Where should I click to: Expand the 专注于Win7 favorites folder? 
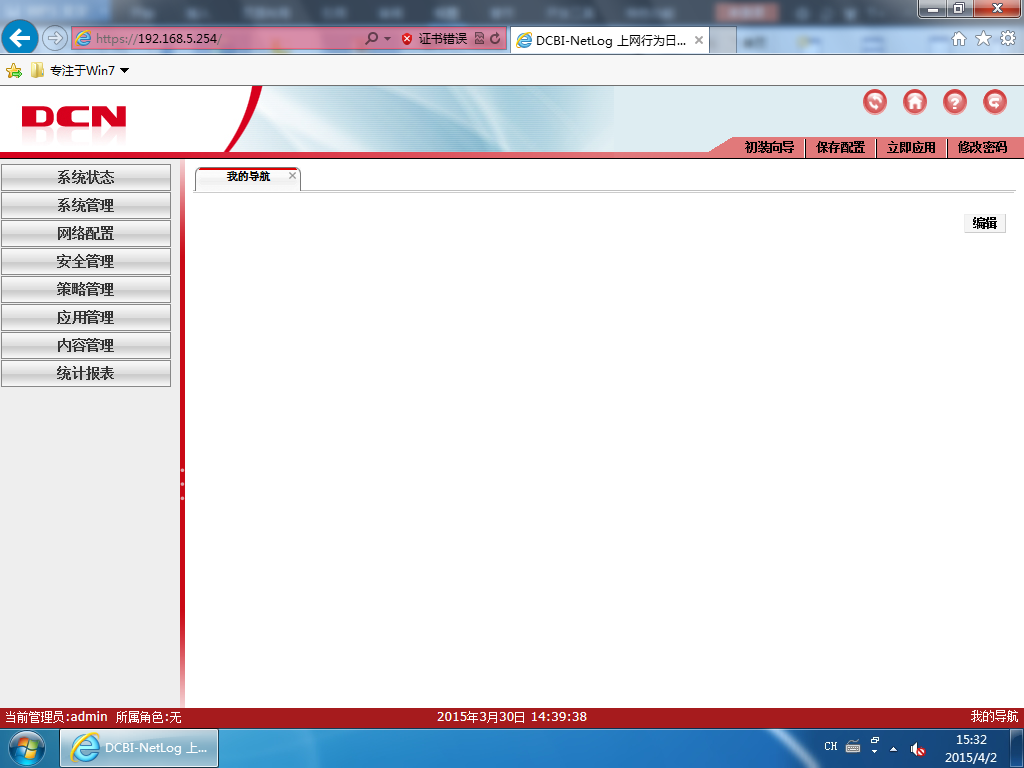80,71
